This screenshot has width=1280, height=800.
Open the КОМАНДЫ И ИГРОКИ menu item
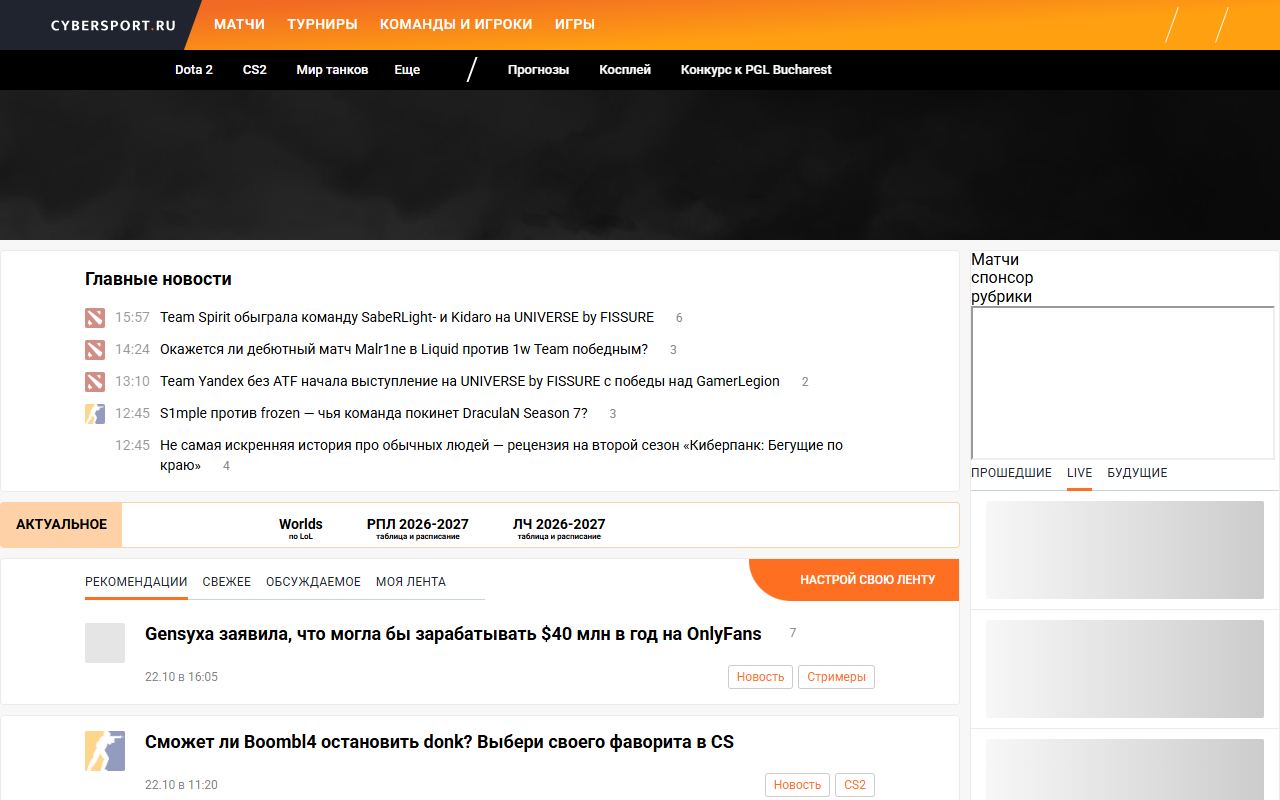(x=456, y=24)
